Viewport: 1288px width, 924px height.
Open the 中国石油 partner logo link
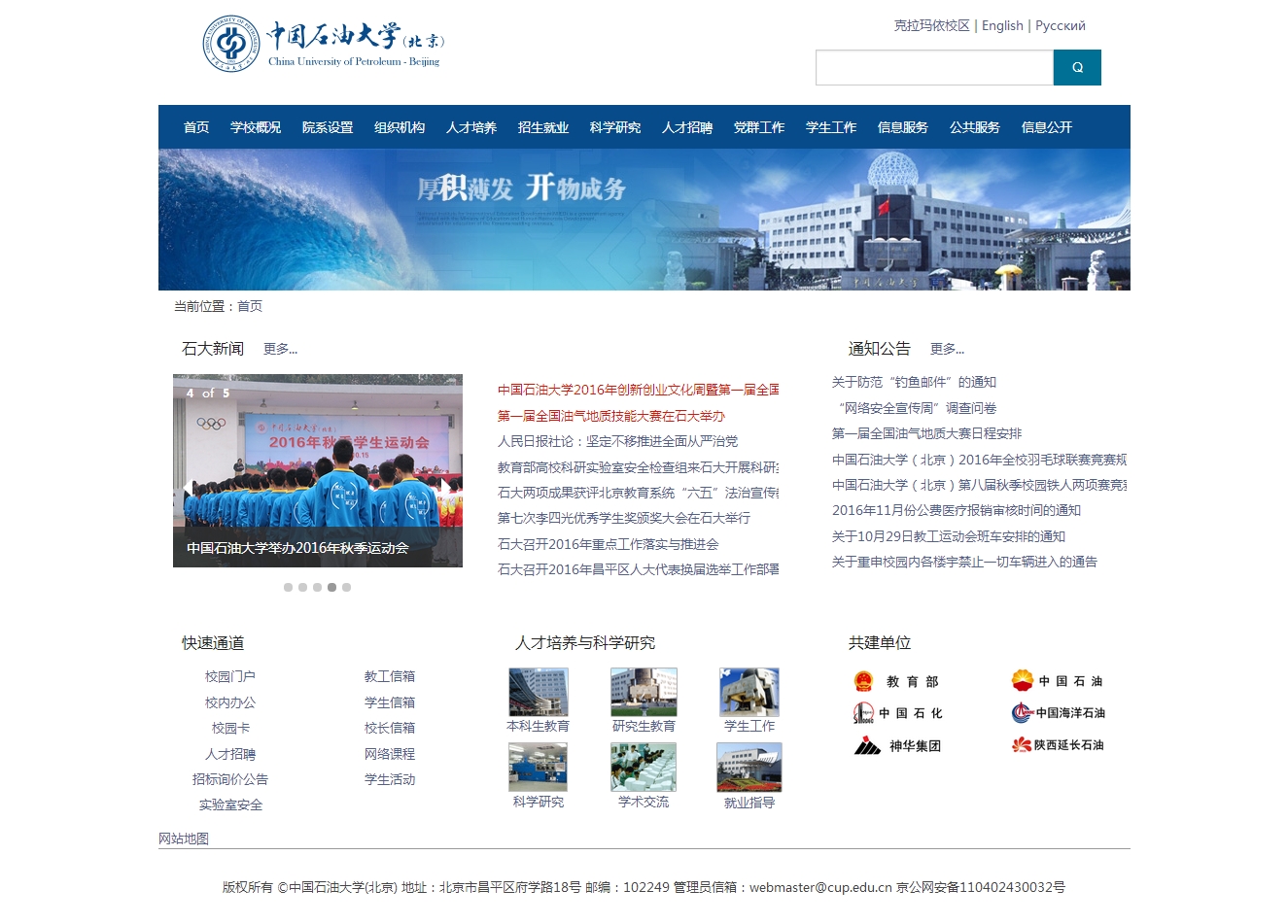(x=1057, y=681)
